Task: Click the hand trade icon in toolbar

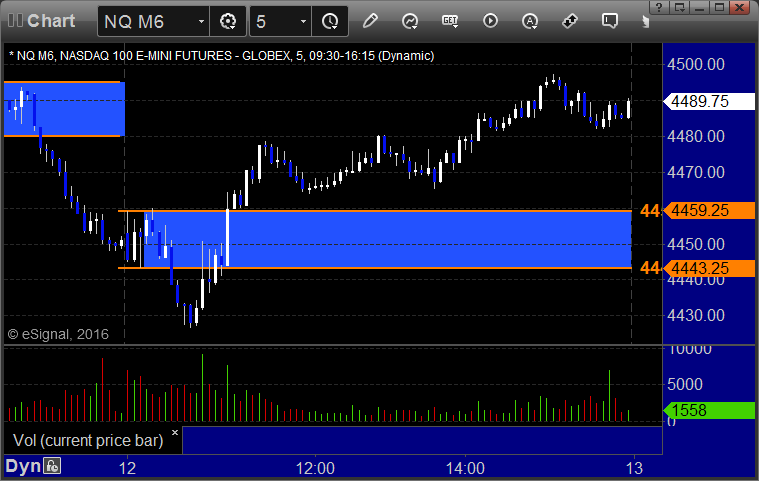Action: 645,21
